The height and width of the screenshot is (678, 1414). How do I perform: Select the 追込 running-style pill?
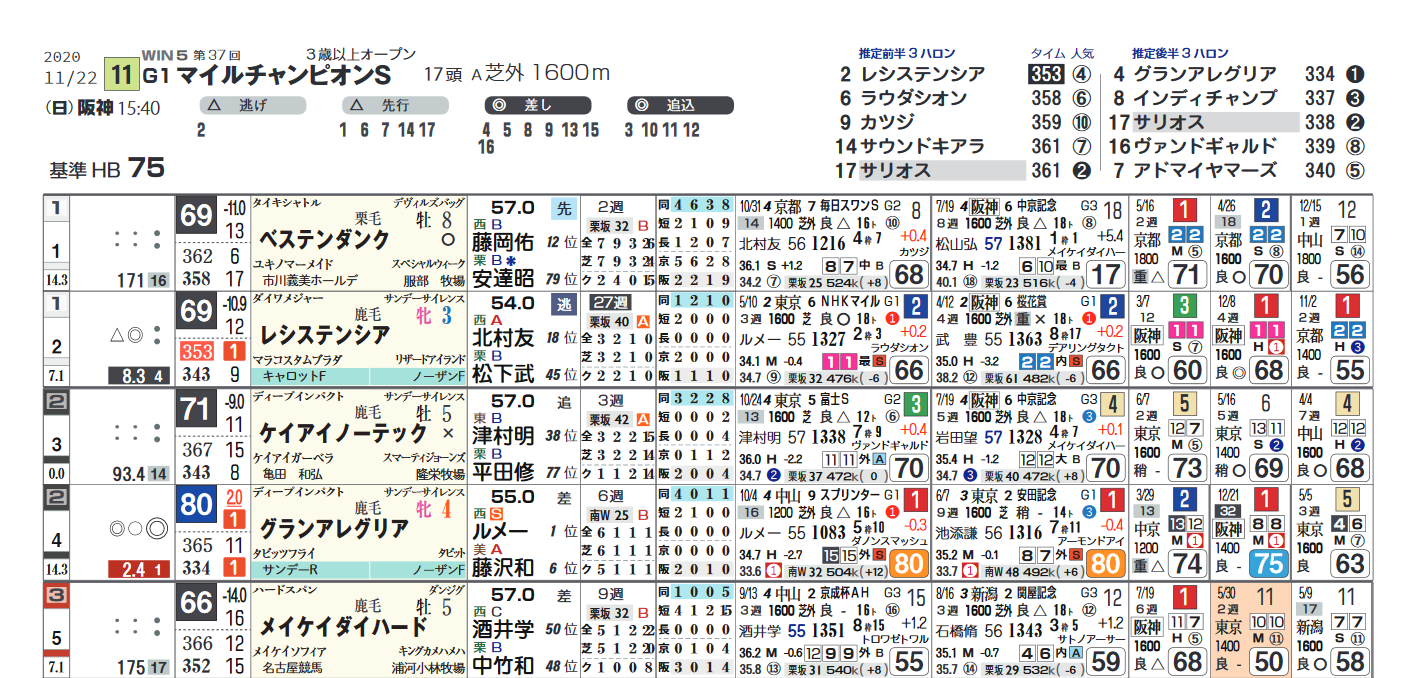click(681, 105)
